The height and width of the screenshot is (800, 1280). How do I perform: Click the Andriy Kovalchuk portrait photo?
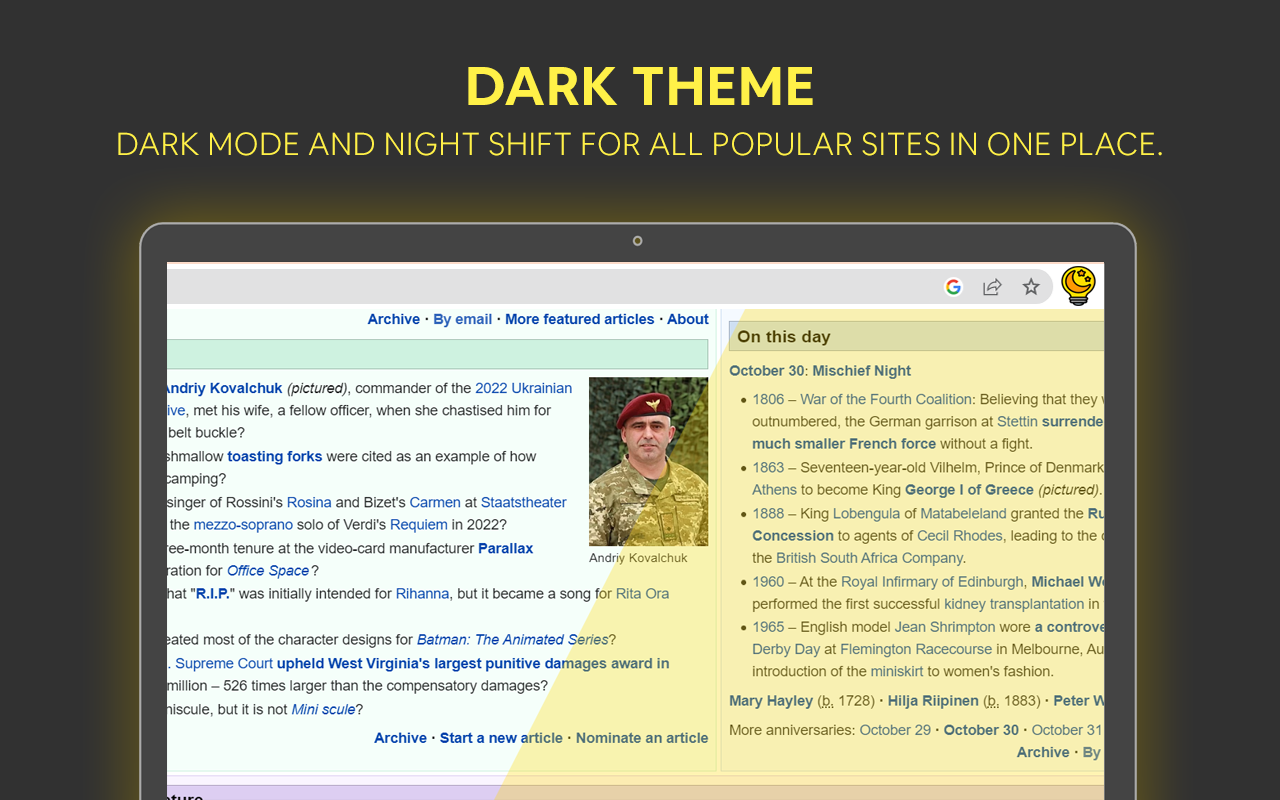click(x=648, y=461)
